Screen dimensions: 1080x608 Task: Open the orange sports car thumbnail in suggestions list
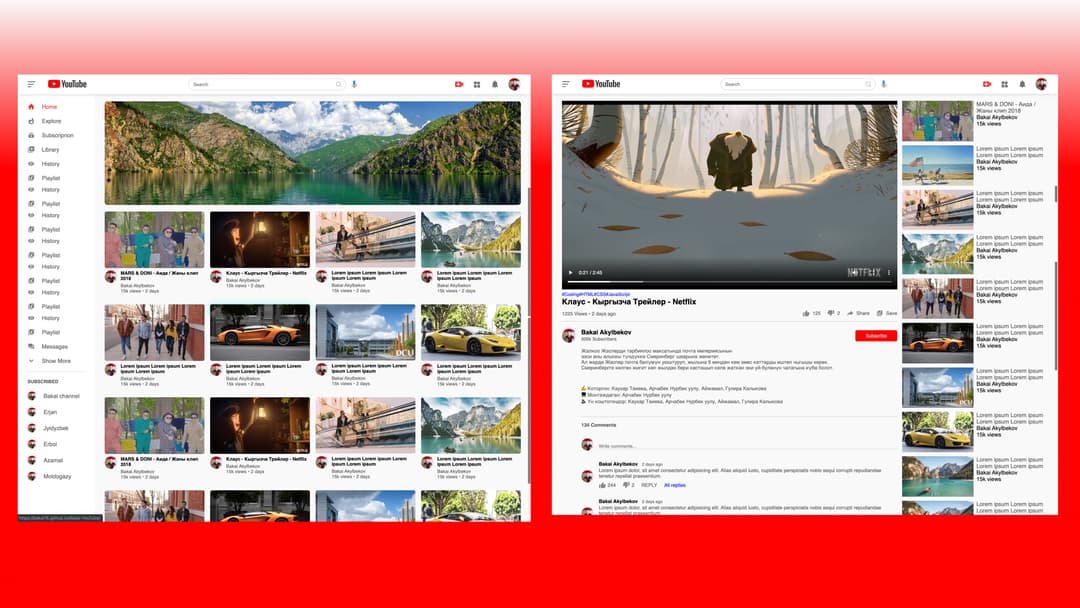tap(937, 342)
